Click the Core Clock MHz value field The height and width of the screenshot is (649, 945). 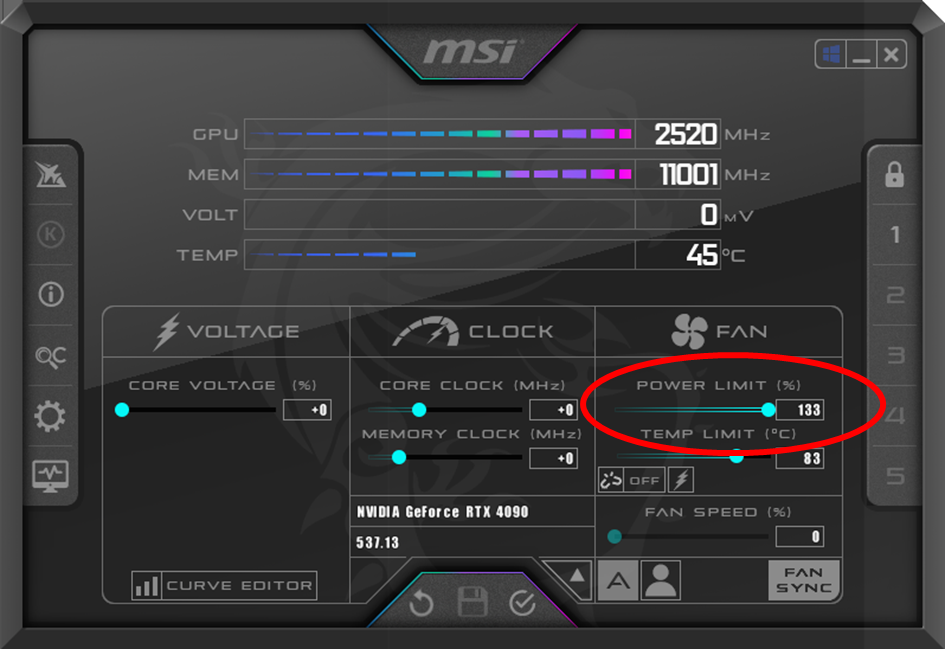coord(553,410)
